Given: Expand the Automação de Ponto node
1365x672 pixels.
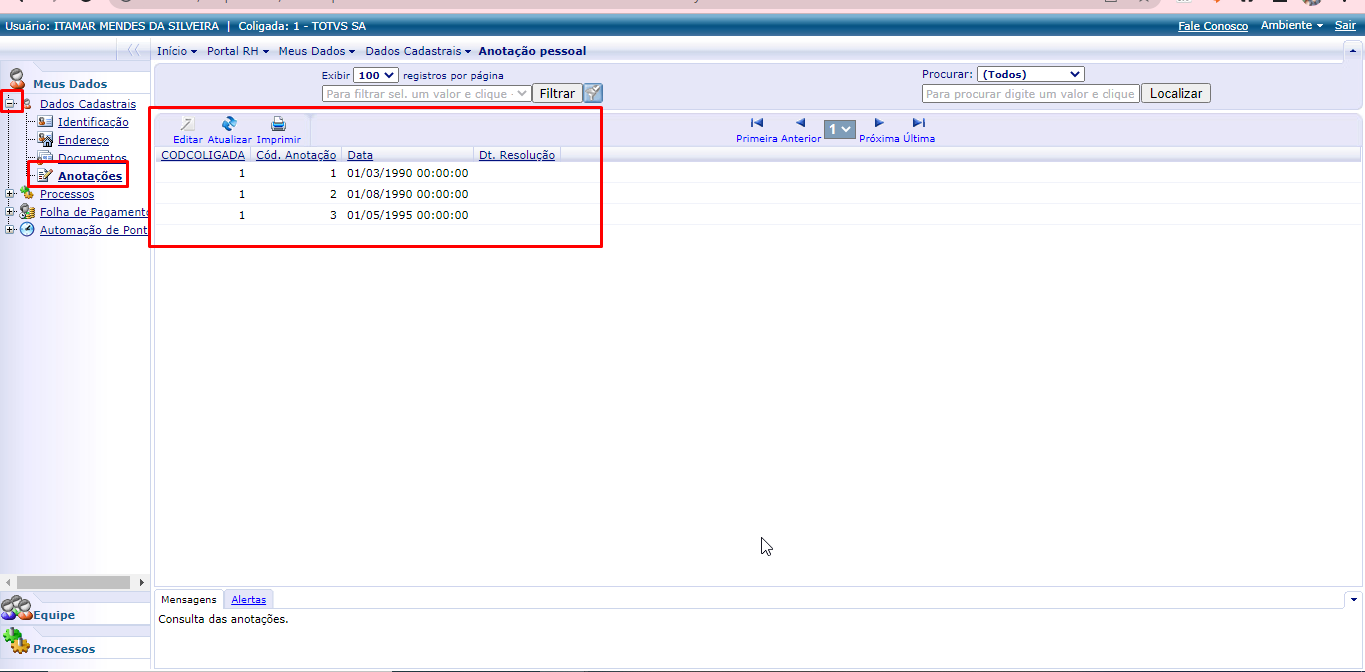Looking at the screenshot, I should (10, 230).
